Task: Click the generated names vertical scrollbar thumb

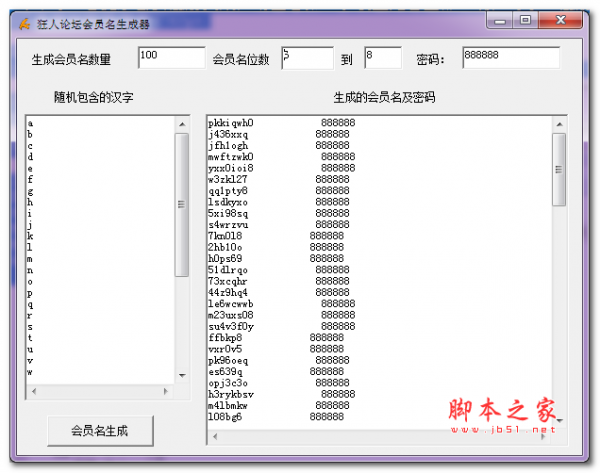Action: [559, 170]
